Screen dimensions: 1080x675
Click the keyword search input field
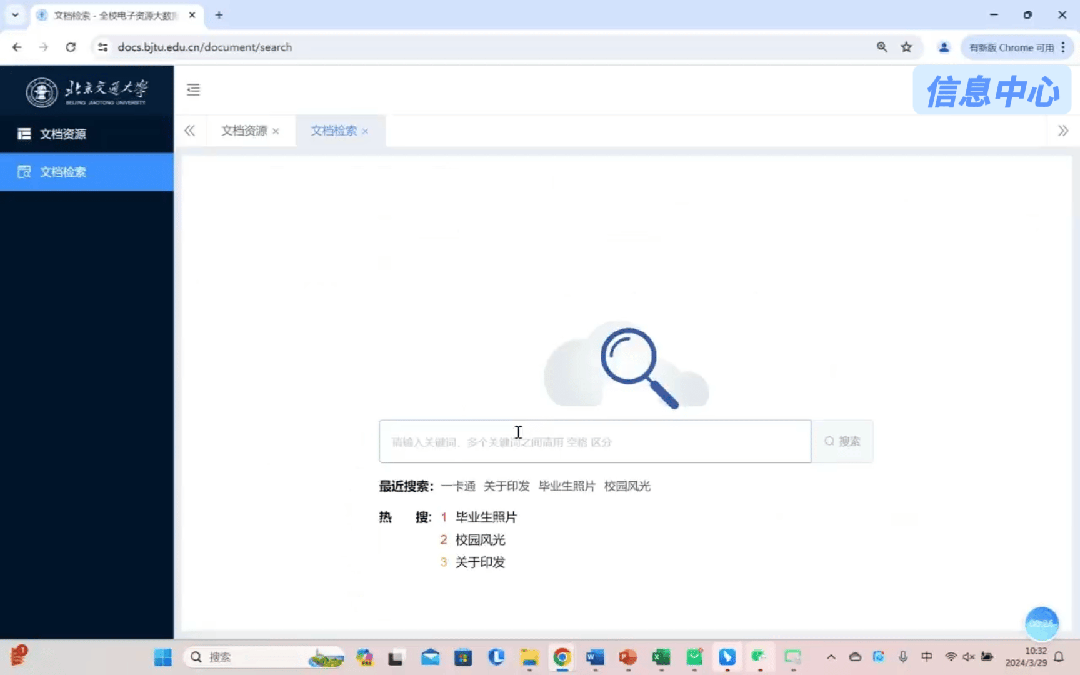pos(594,441)
